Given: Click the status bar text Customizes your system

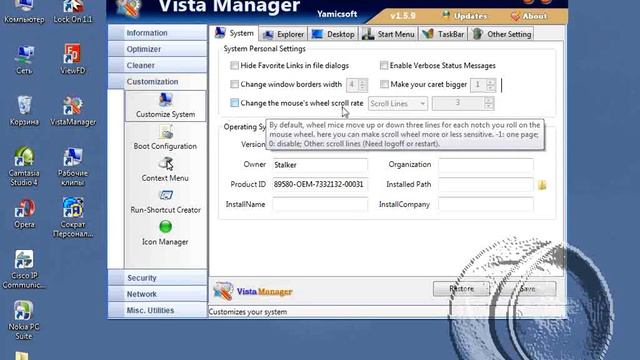Looking at the screenshot, I should (x=248, y=312).
